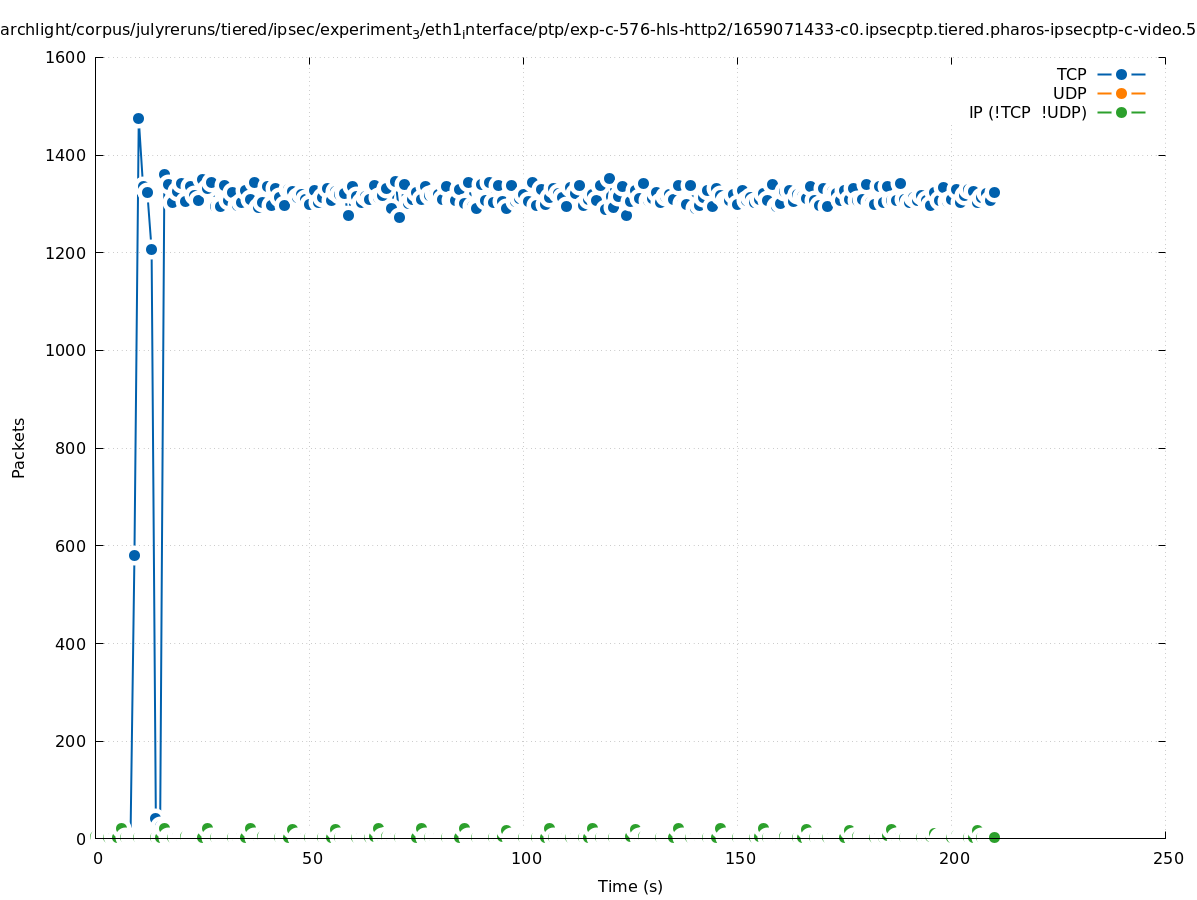Select the highest TCP peak data point

click(x=138, y=118)
